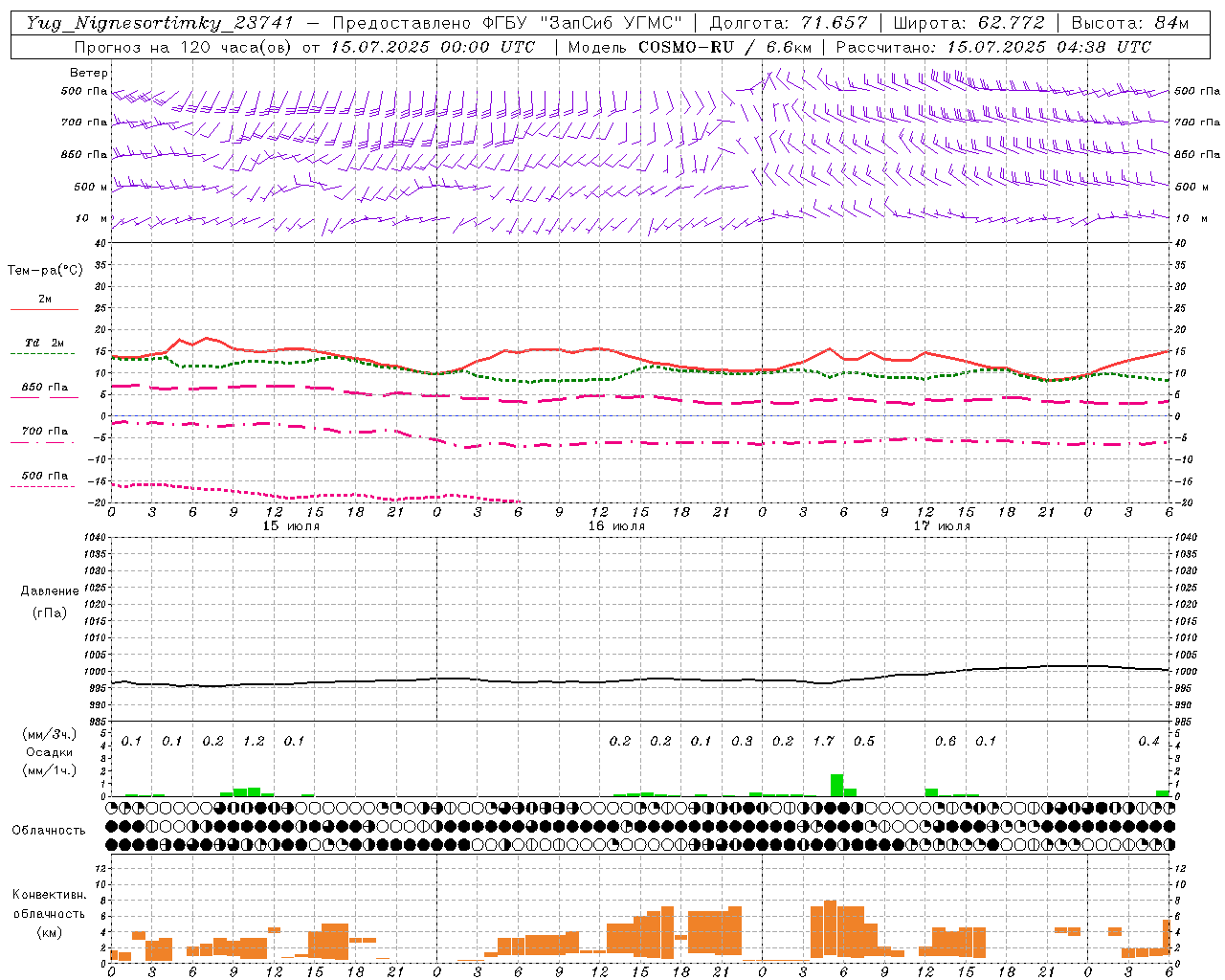Click the tallest green precipitation bar

[836, 785]
